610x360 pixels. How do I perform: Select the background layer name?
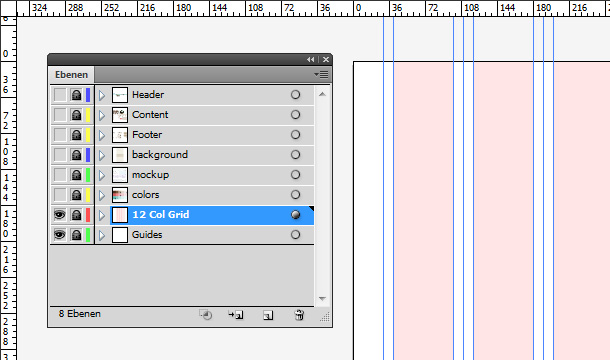pyautogui.click(x=160, y=155)
